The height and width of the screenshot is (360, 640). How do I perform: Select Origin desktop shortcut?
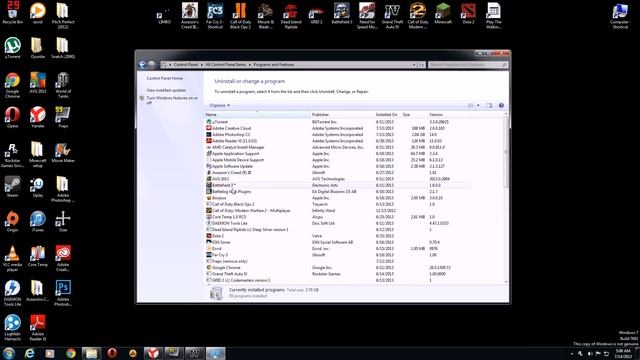(x=13, y=222)
